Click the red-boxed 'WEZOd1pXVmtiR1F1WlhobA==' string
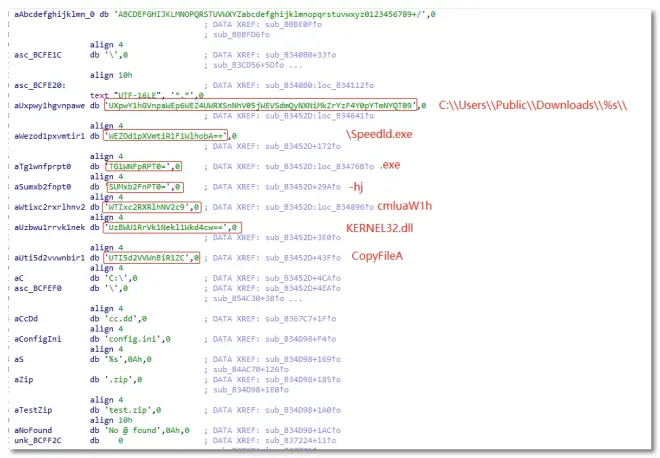 coord(167,135)
